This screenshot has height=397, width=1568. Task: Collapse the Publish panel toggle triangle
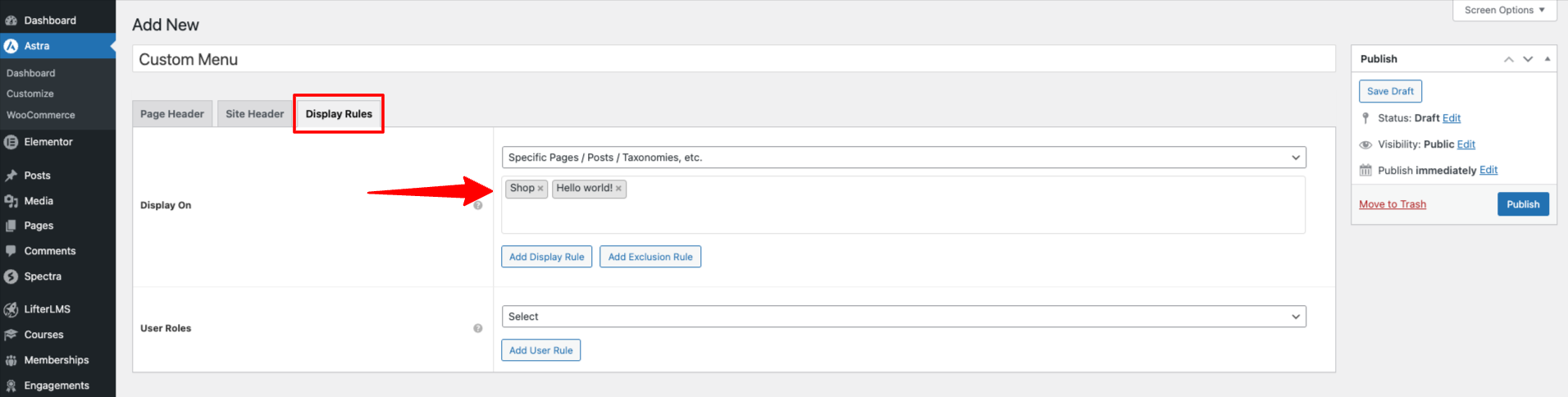coord(1547,59)
